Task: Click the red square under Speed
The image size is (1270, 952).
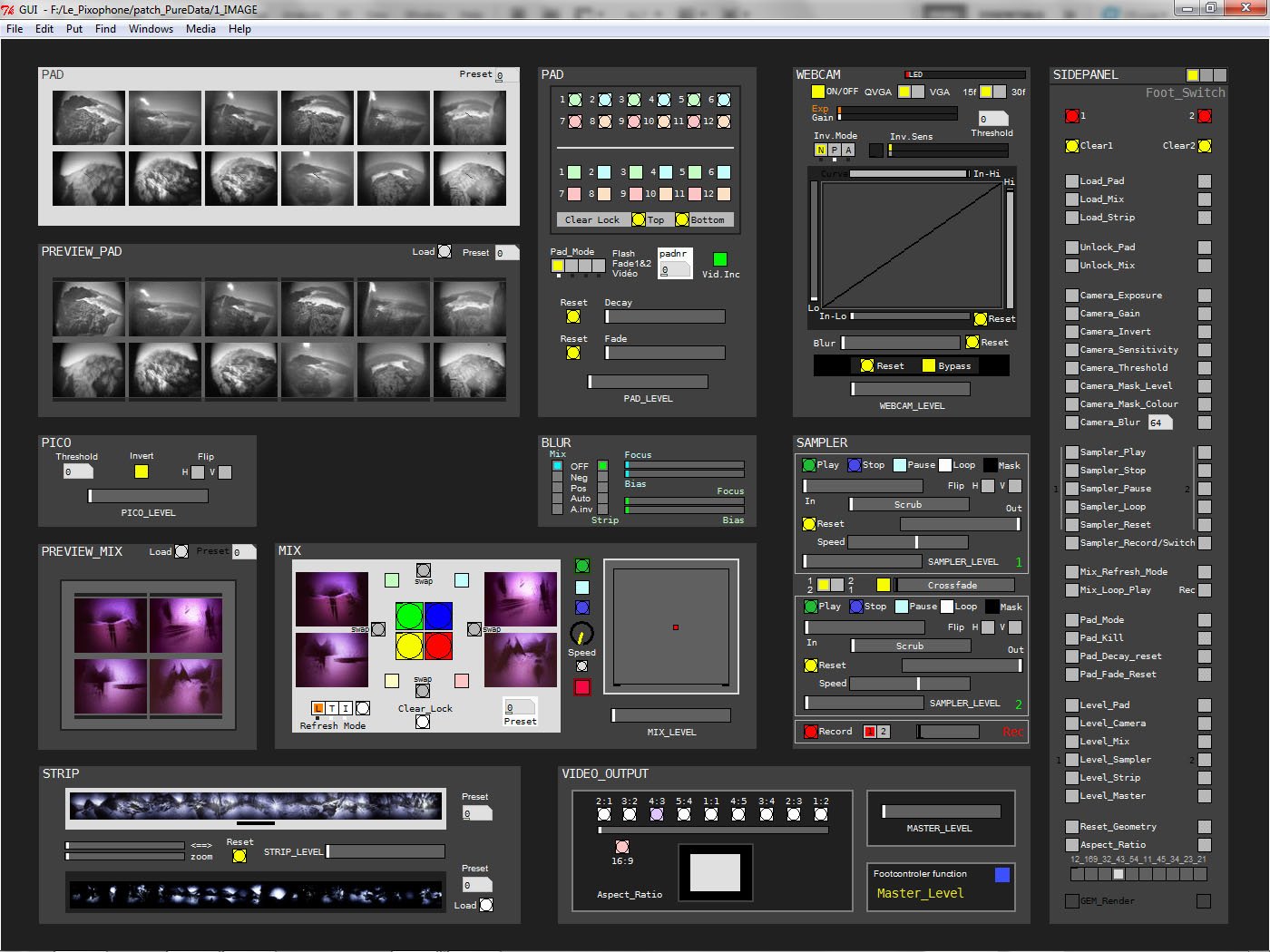Action: [x=582, y=687]
